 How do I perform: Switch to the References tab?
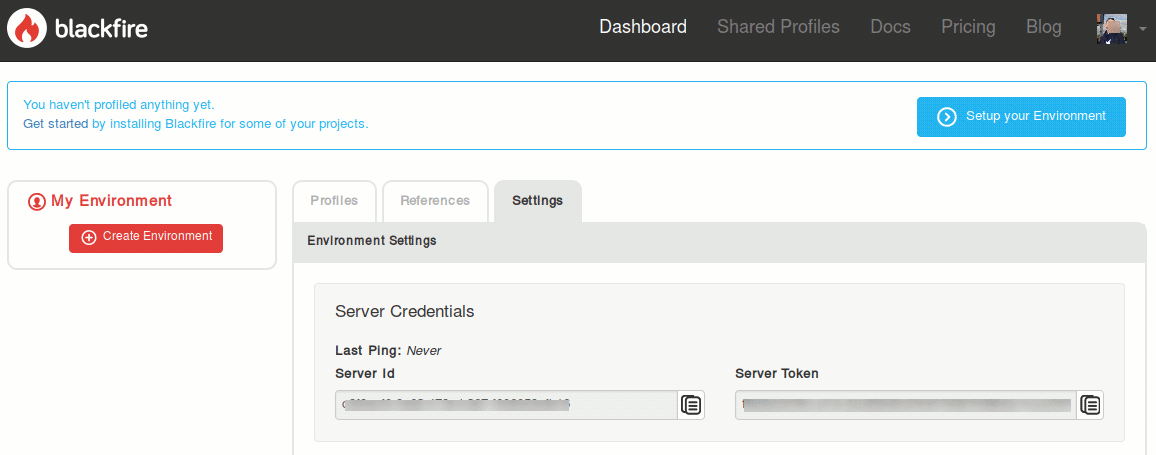tap(435, 201)
